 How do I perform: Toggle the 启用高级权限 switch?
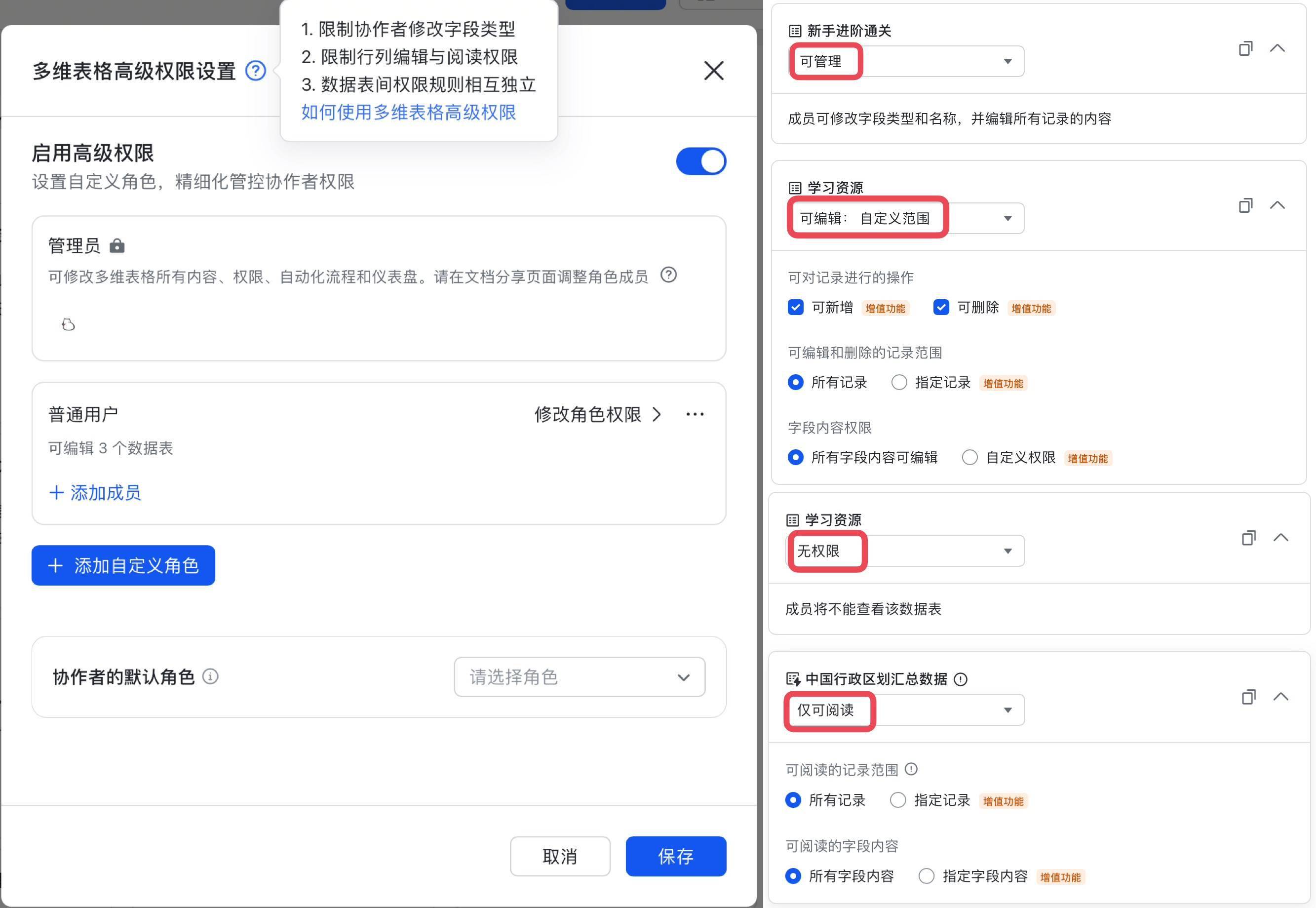pyautogui.click(x=700, y=161)
